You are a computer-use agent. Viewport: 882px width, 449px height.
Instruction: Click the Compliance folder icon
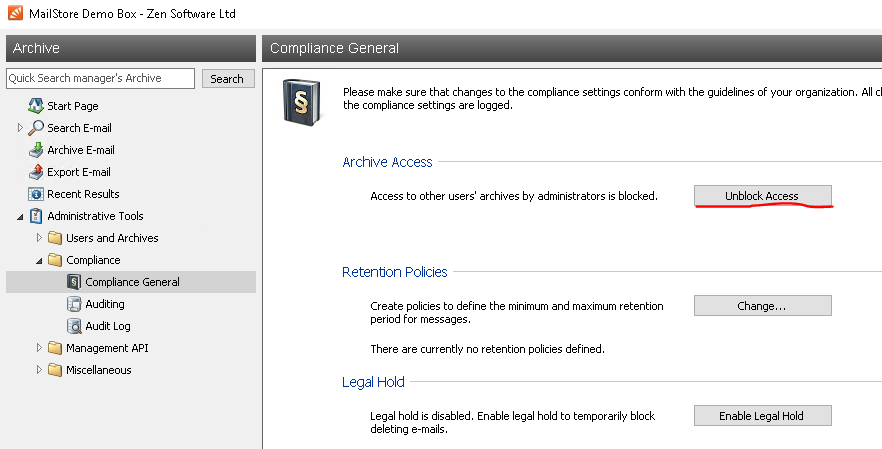tap(55, 259)
